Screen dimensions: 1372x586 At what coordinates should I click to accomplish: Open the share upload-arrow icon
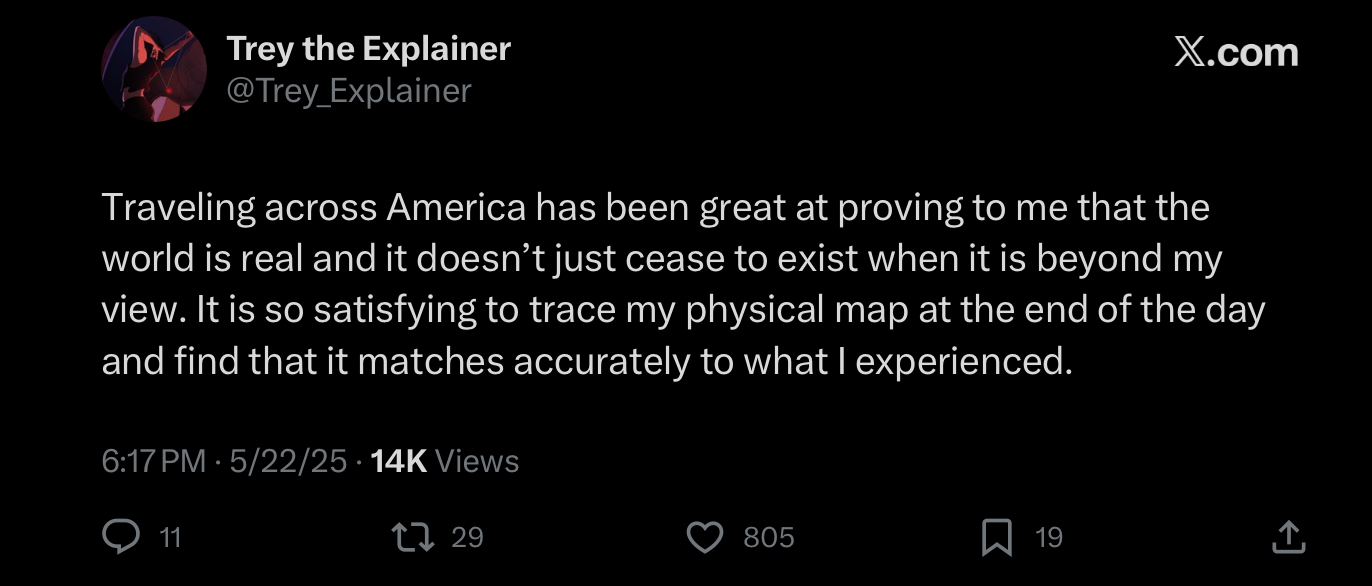pos(1288,538)
